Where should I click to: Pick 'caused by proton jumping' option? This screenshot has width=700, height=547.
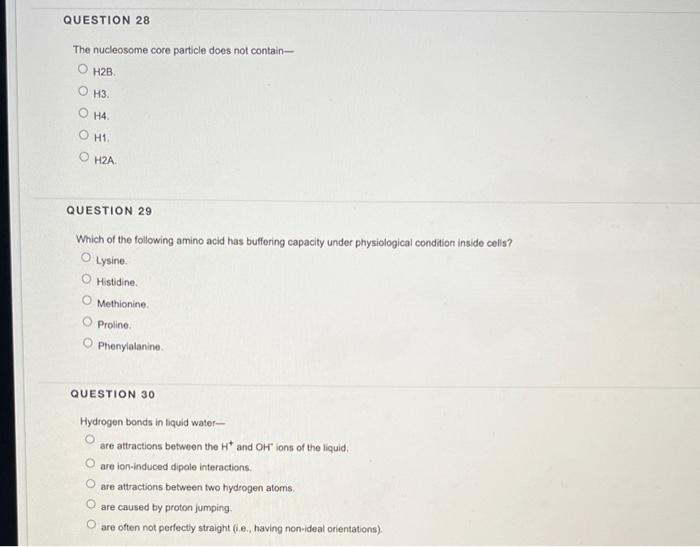pyautogui.click(x=91, y=504)
